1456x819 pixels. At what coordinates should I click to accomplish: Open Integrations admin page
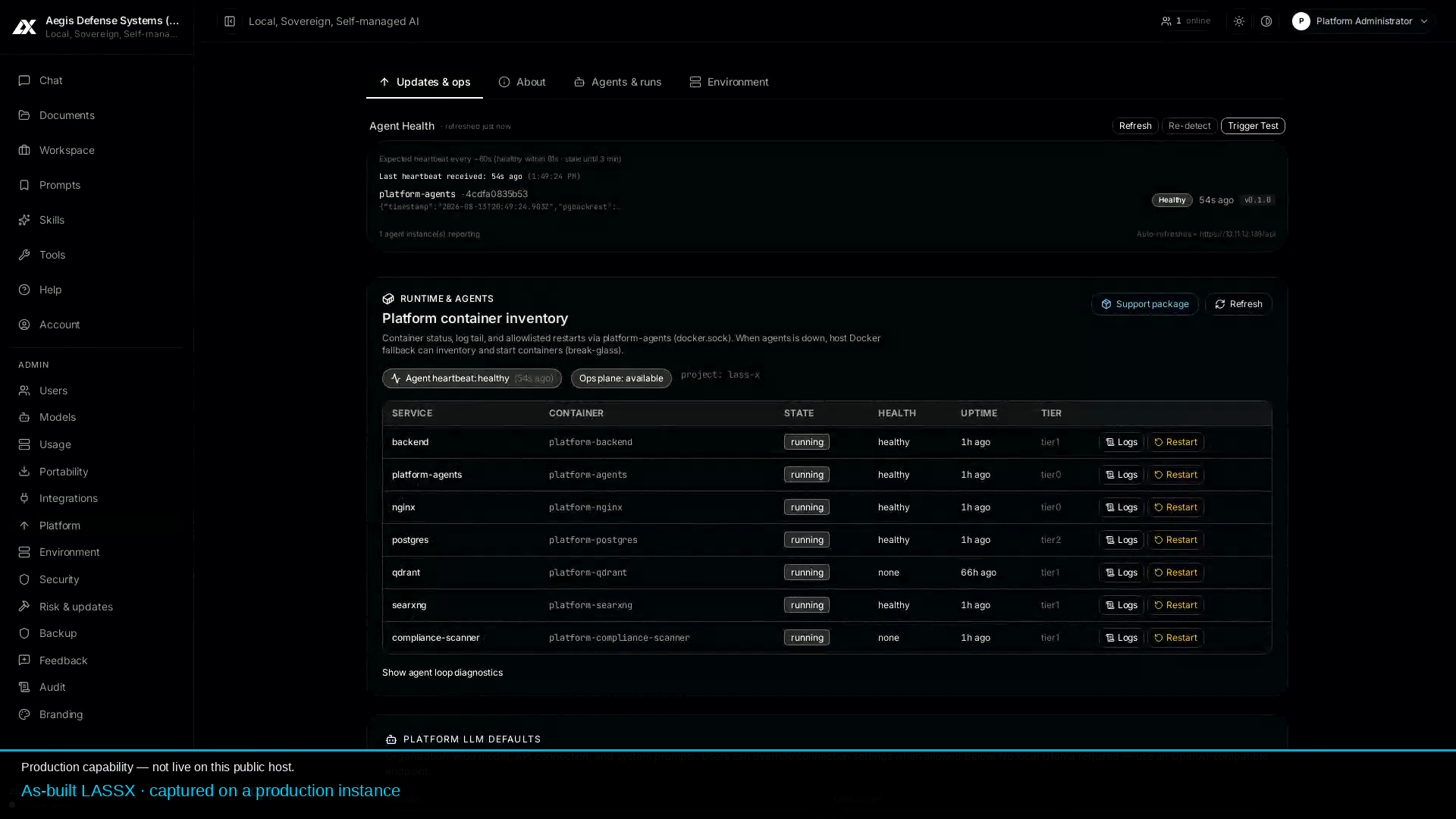tap(96, 498)
